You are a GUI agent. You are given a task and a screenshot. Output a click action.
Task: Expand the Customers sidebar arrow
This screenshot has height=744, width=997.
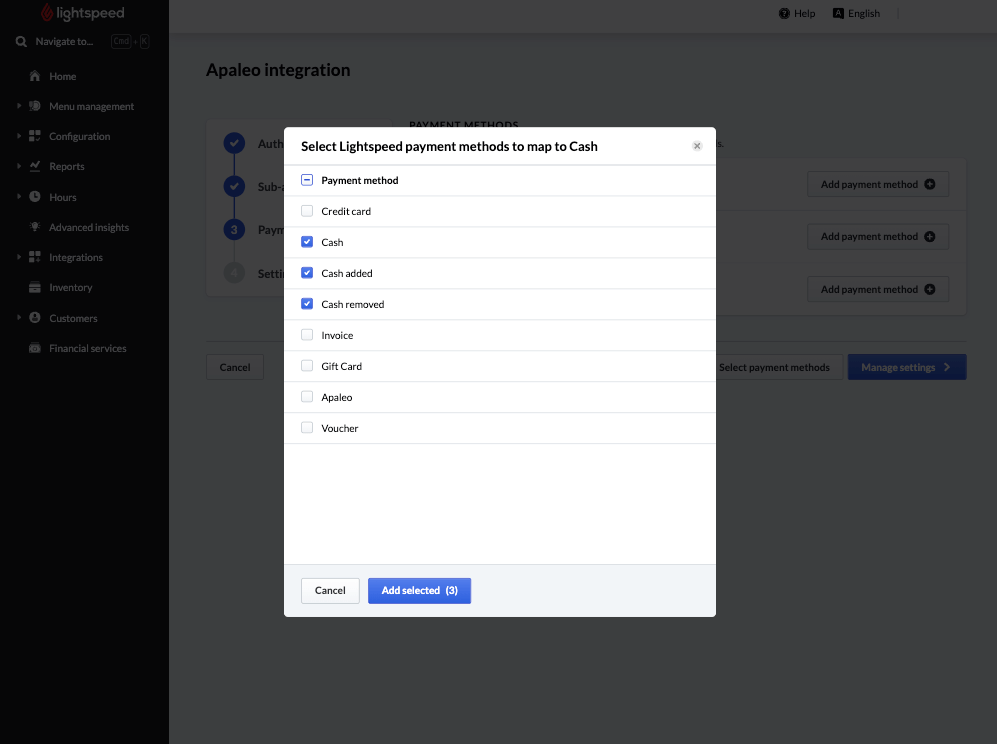(x=19, y=317)
